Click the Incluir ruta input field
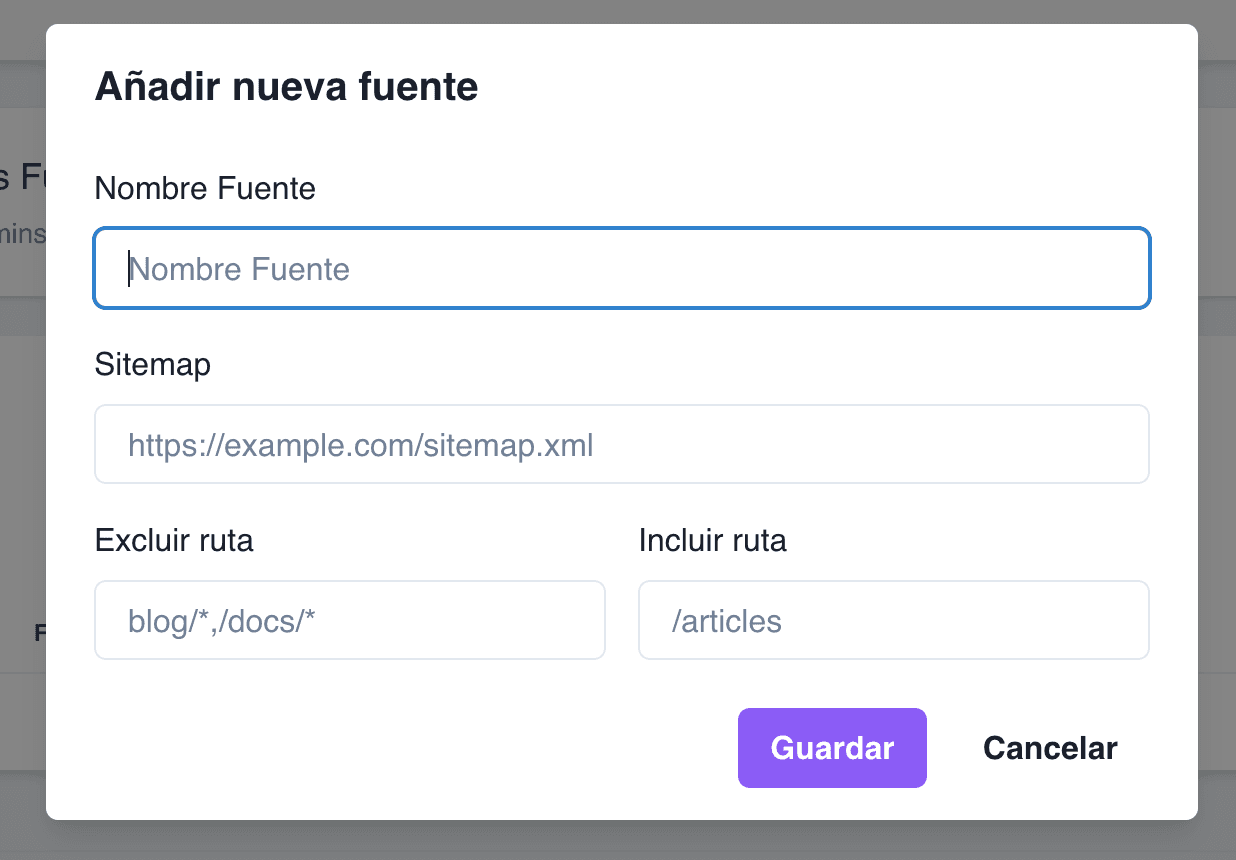 893,620
